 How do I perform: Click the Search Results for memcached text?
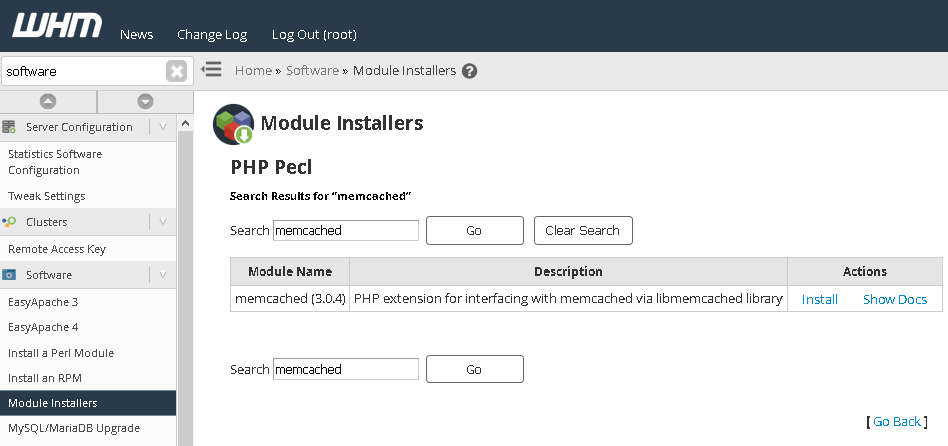click(321, 196)
